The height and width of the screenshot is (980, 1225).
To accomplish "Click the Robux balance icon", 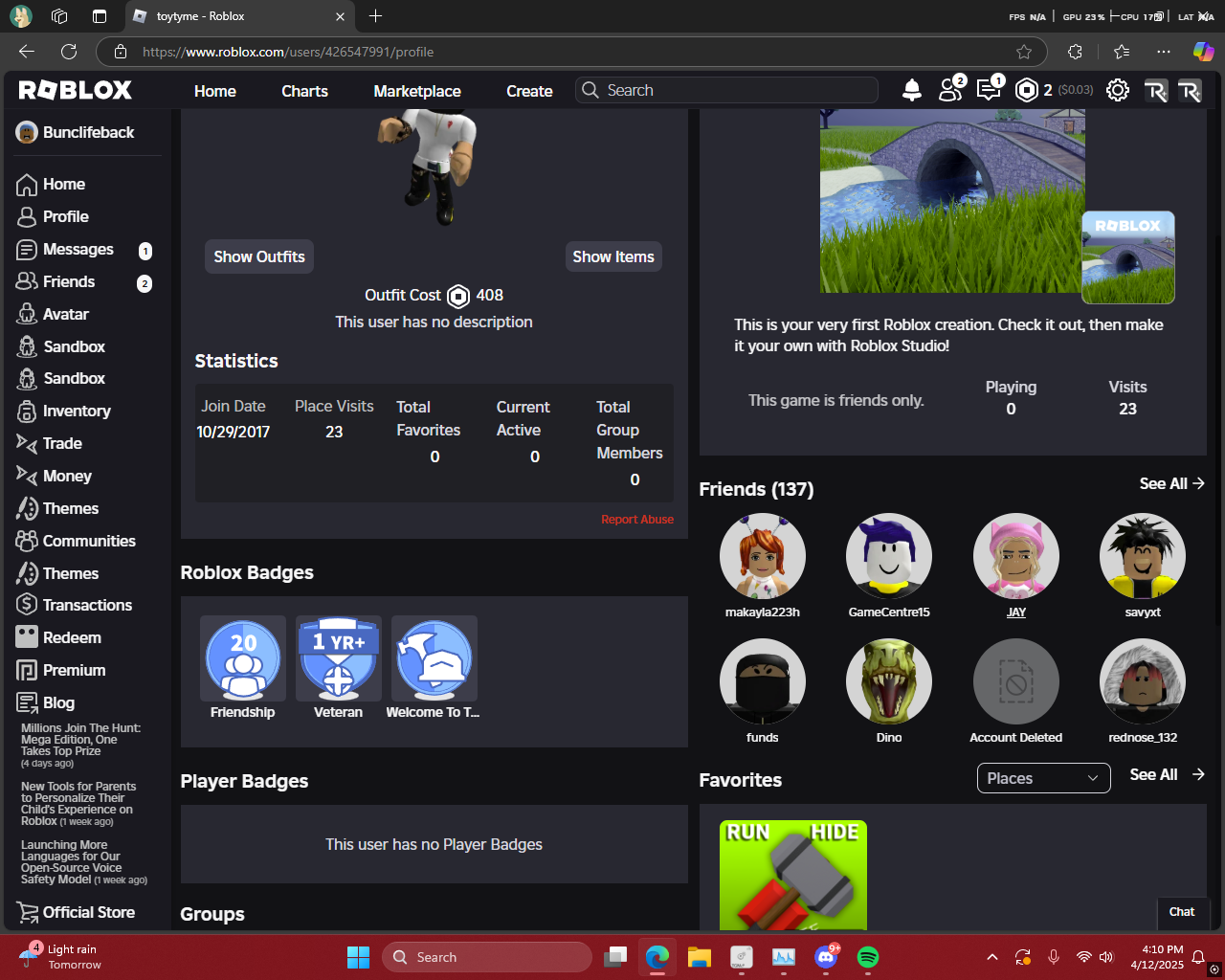I will pos(1027,90).
